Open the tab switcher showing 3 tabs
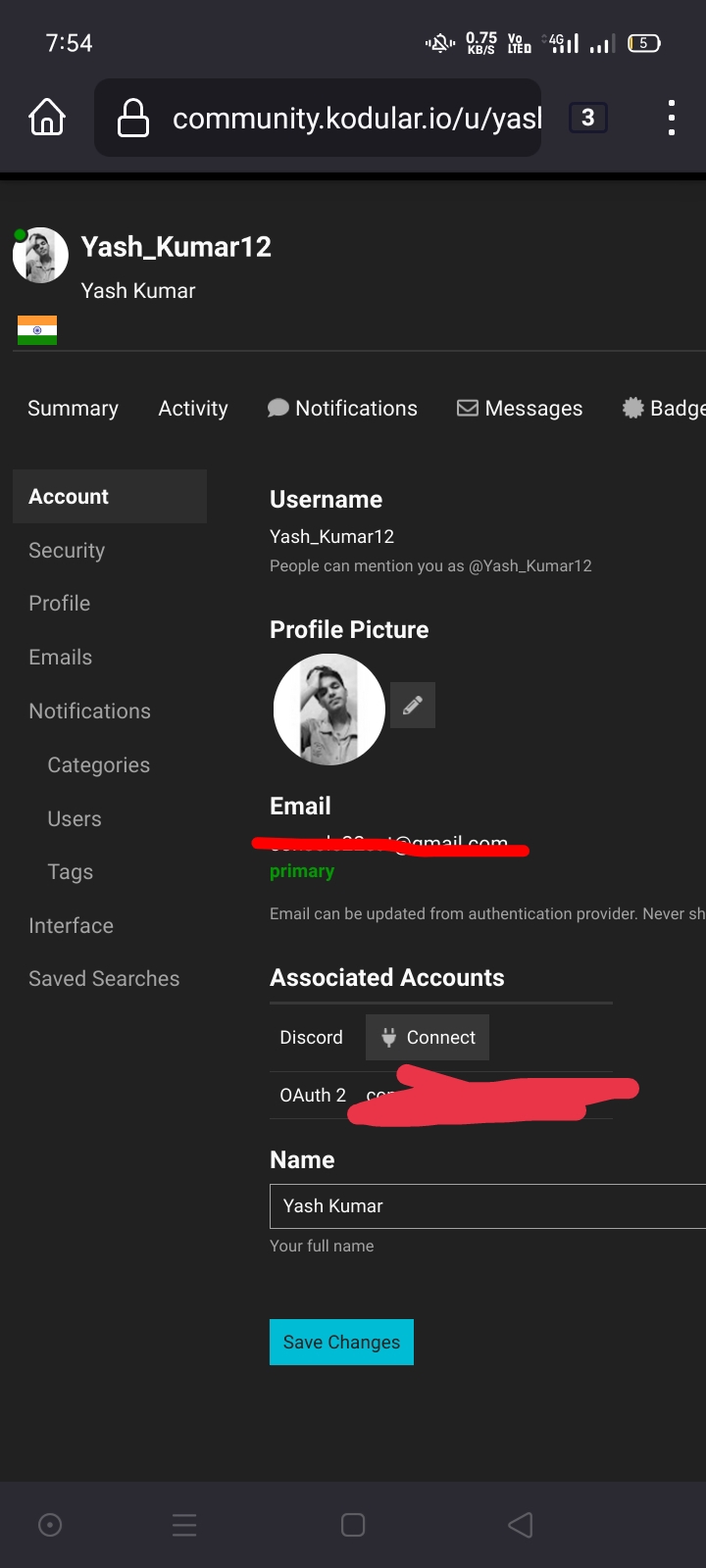 pyautogui.click(x=588, y=118)
